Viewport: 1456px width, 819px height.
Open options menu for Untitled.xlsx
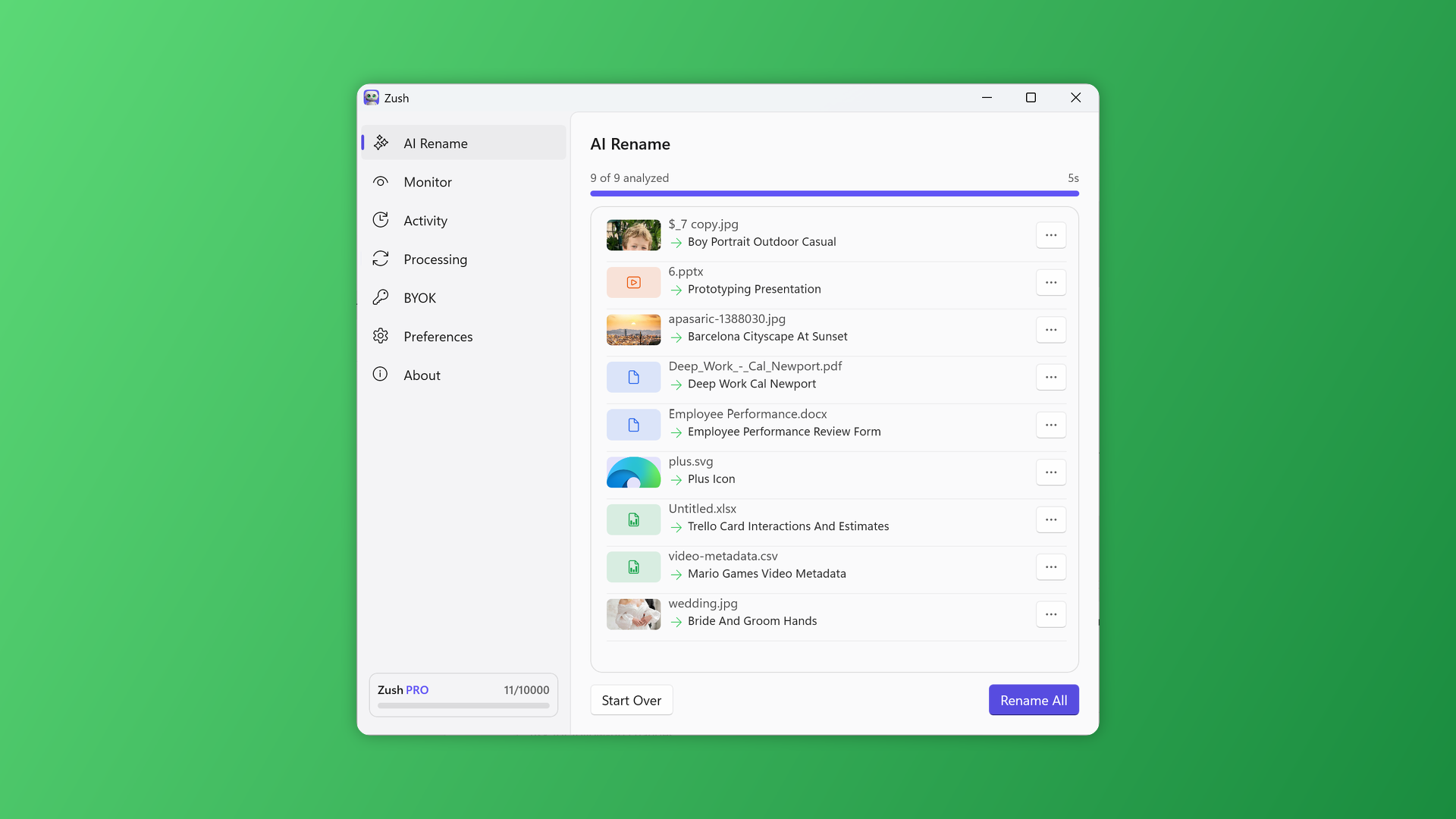[1051, 519]
